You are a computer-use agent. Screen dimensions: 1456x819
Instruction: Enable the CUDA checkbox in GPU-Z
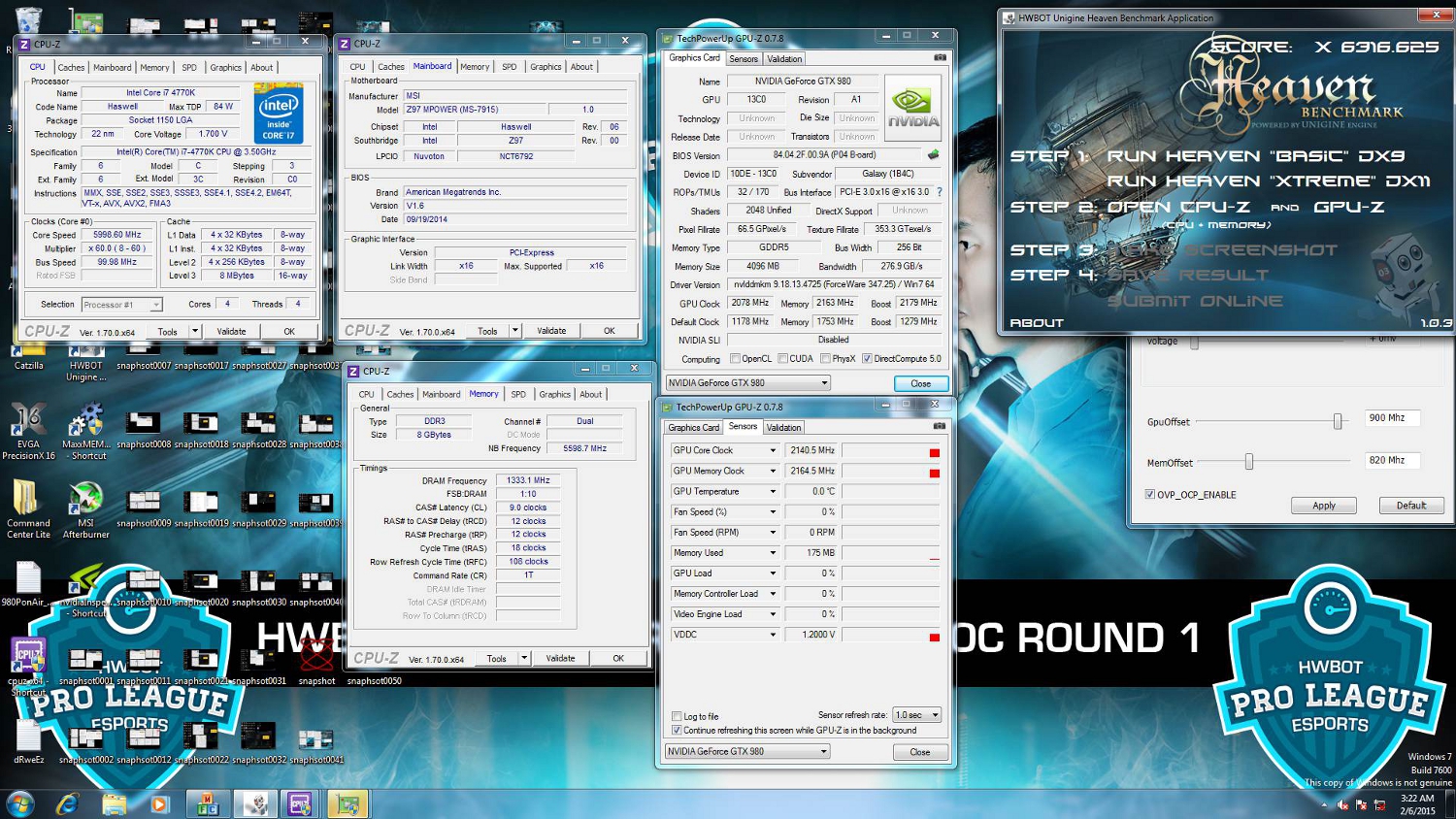point(782,359)
